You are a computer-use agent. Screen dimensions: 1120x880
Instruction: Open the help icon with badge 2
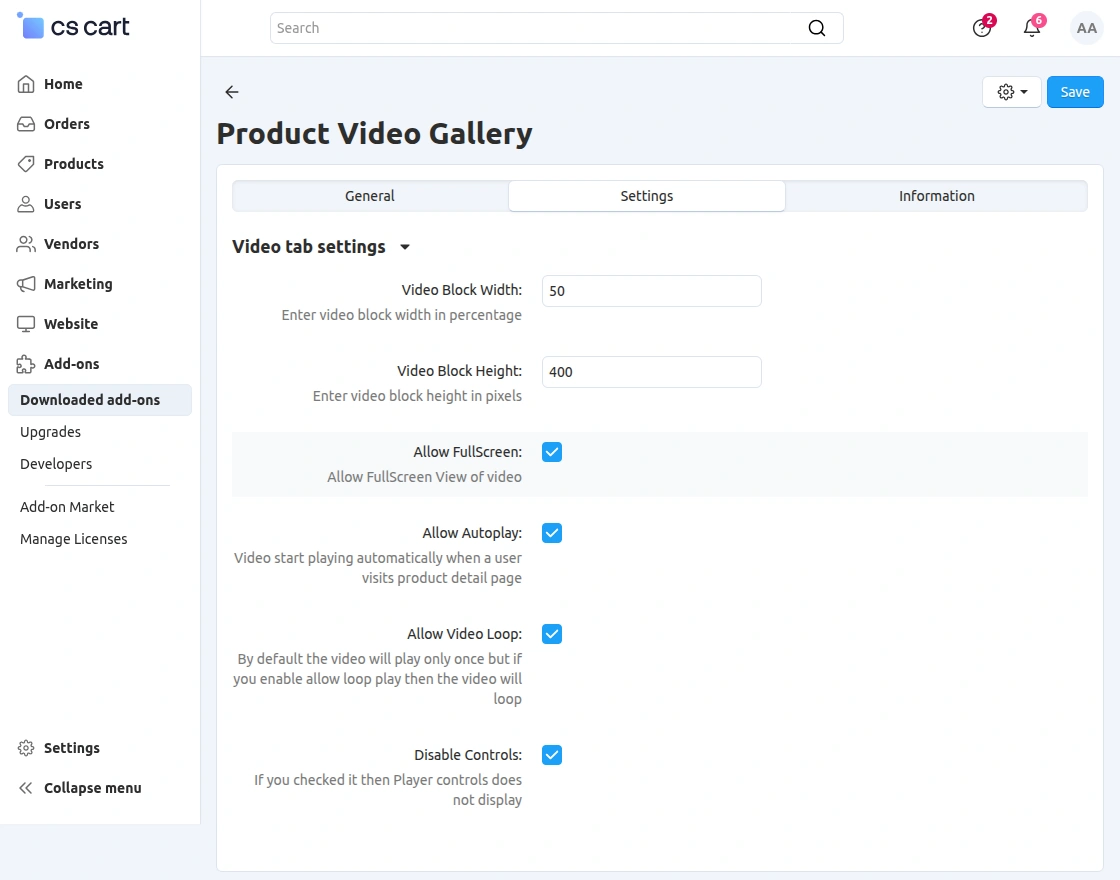click(x=982, y=28)
